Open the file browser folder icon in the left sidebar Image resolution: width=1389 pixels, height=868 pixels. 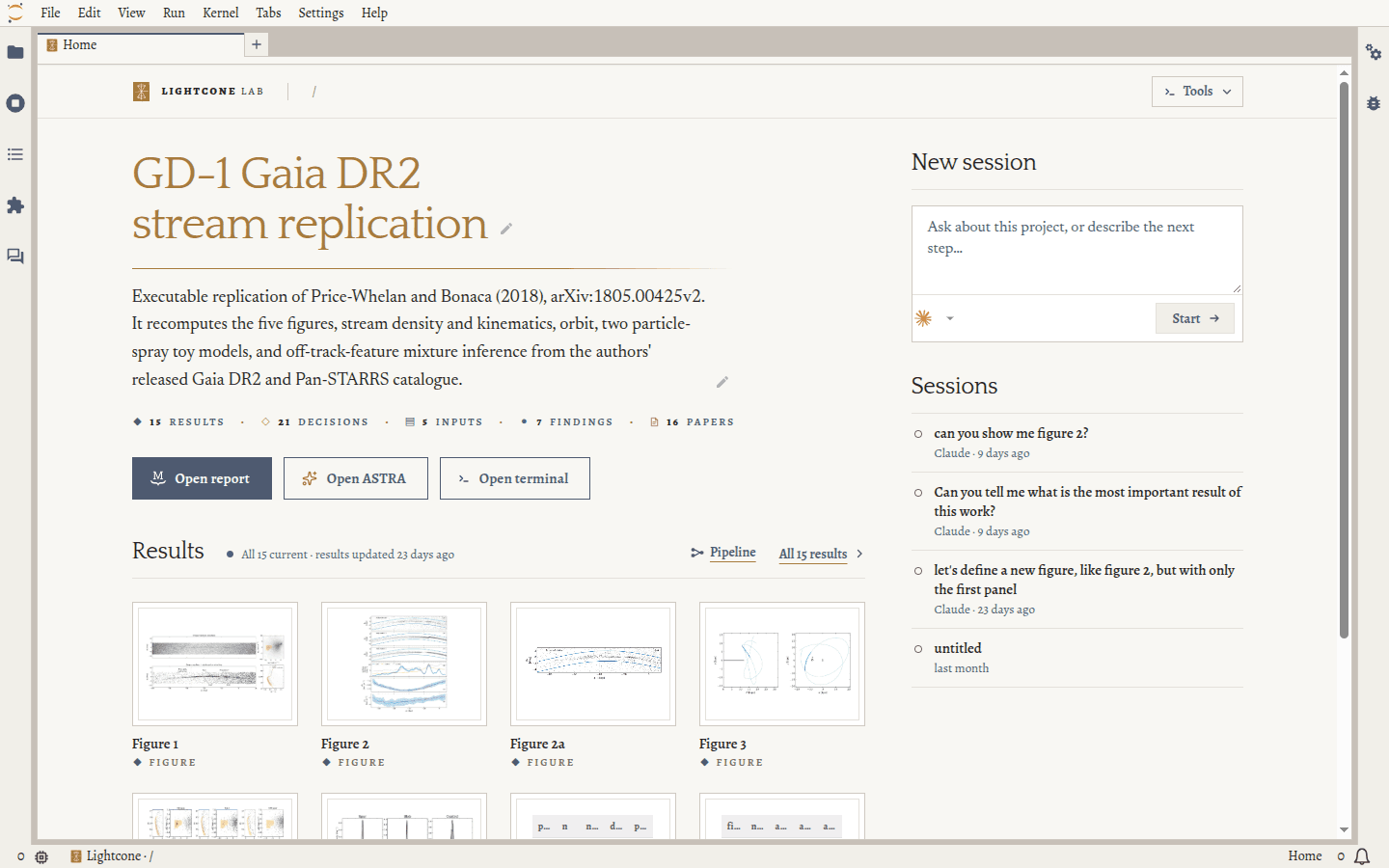click(x=15, y=52)
